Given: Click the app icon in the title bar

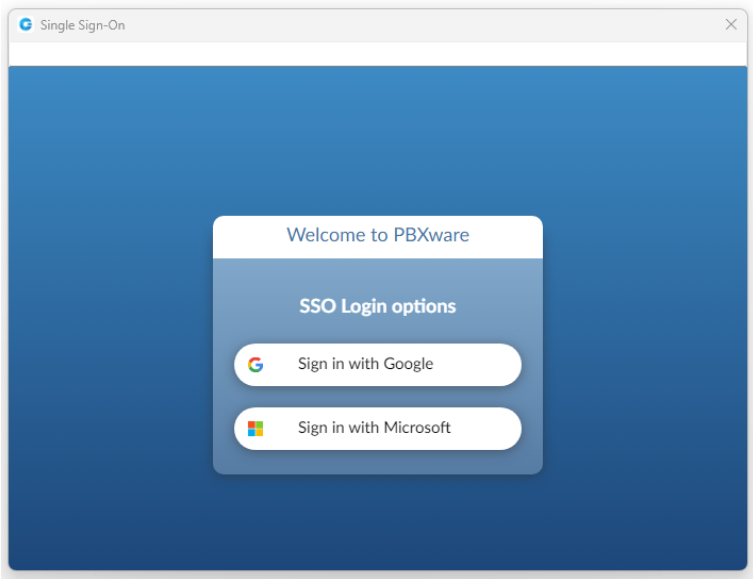Looking at the screenshot, I should [x=25, y=24].
